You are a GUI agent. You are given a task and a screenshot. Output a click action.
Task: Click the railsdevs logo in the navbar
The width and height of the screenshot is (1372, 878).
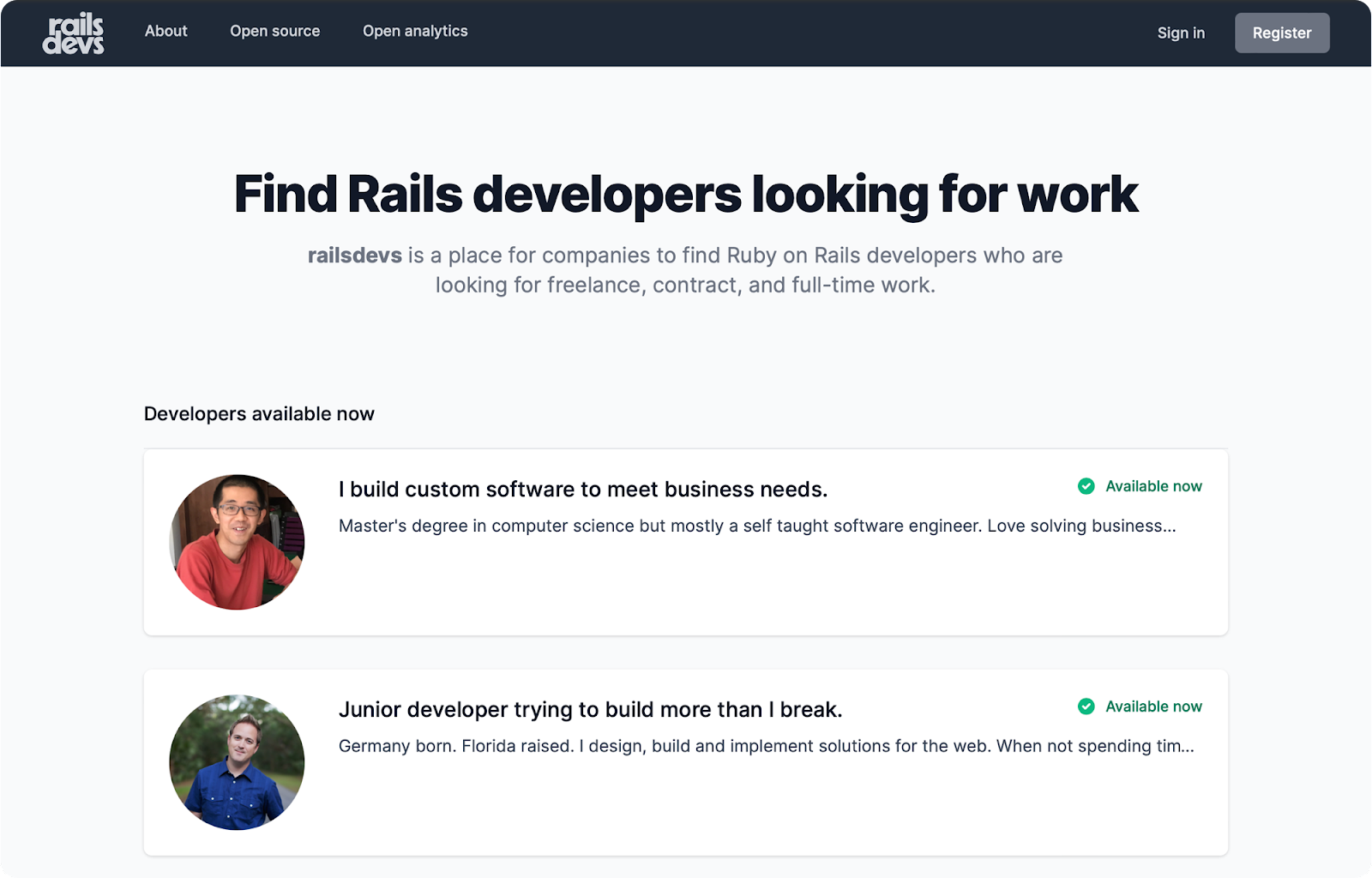coord(75,33)
